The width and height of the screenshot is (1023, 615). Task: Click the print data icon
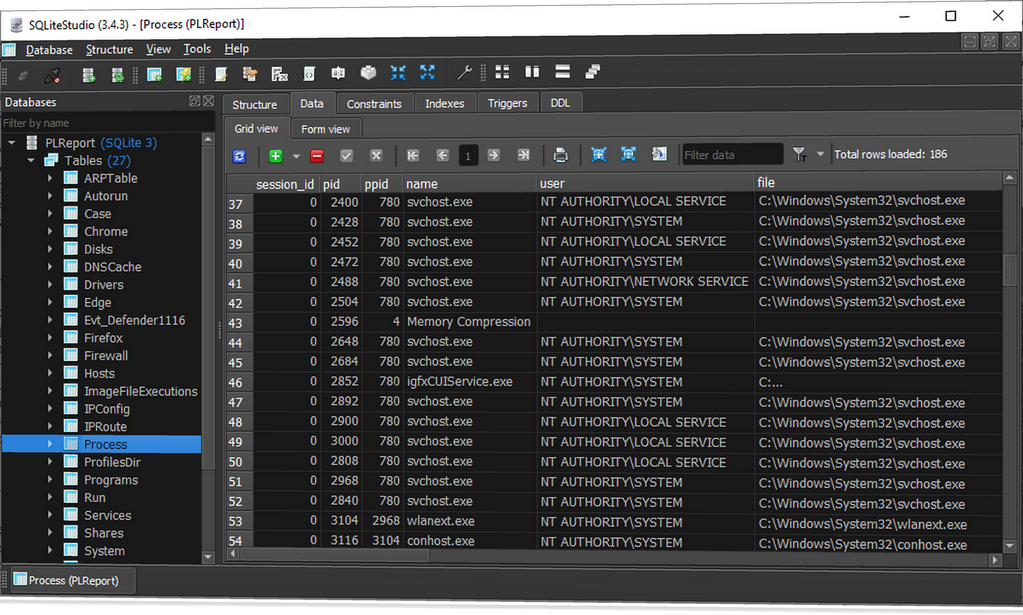pos(560,155)
